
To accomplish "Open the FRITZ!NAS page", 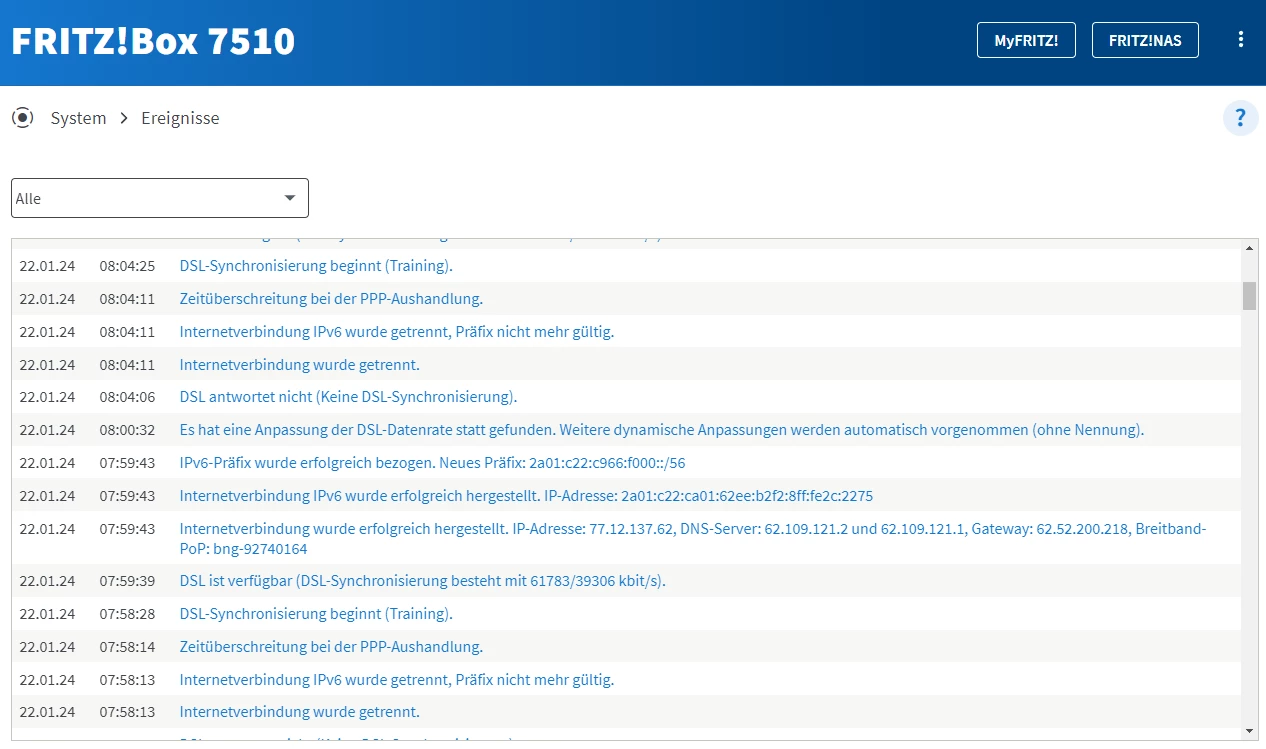I will 1145,40.
